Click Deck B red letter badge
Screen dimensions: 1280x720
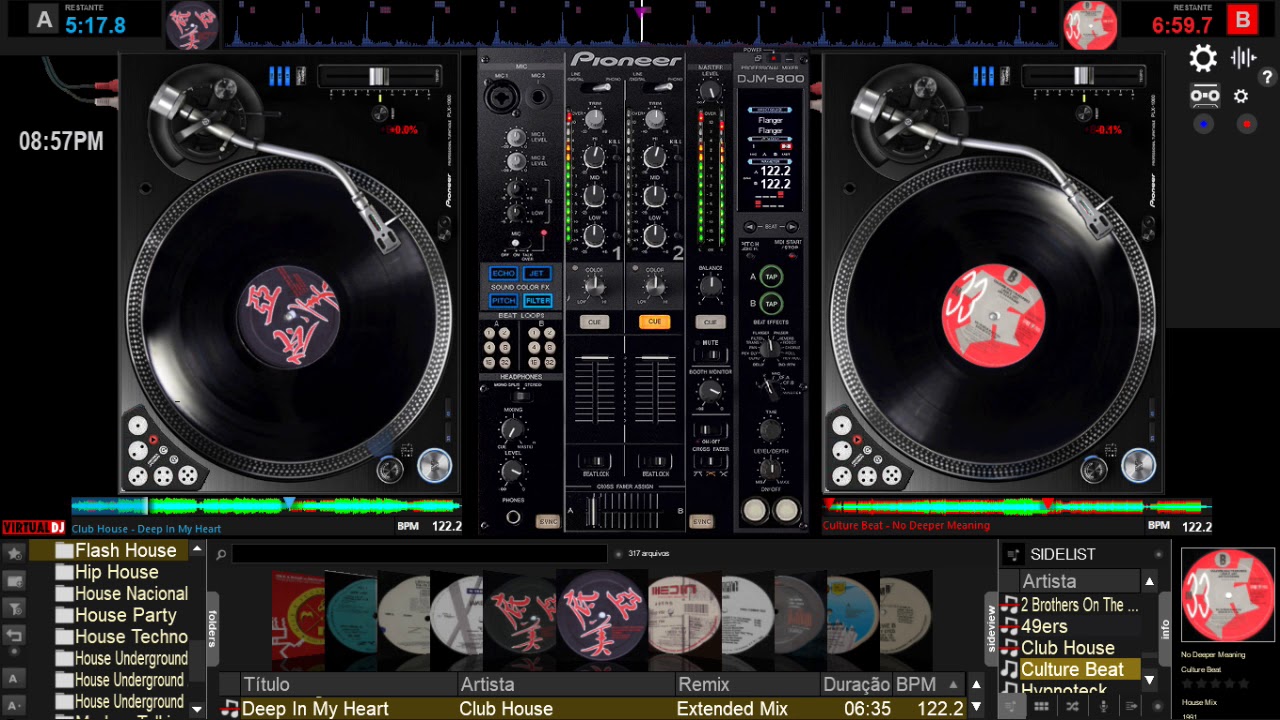1243,19
